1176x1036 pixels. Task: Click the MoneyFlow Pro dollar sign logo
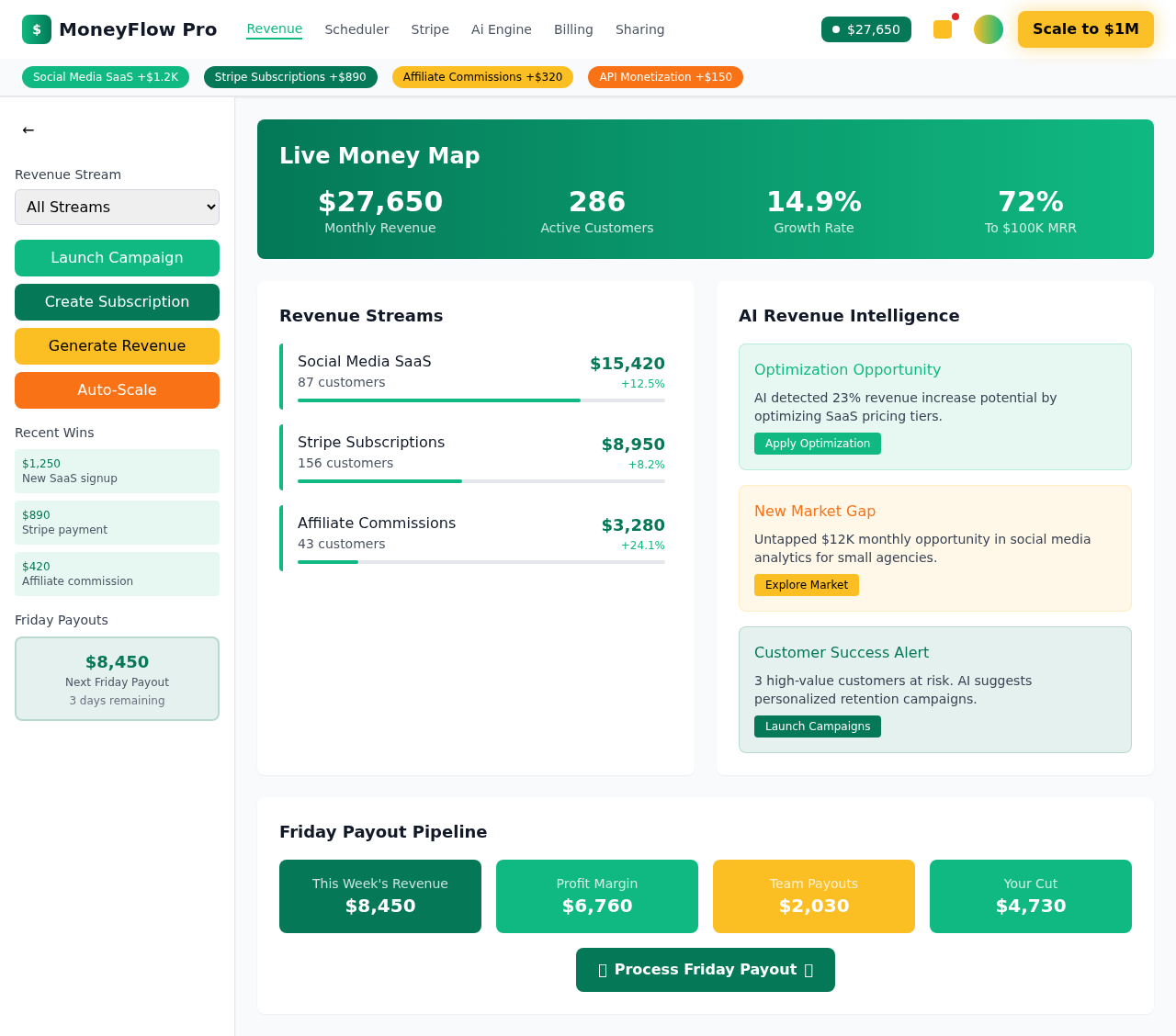(36, 28)
